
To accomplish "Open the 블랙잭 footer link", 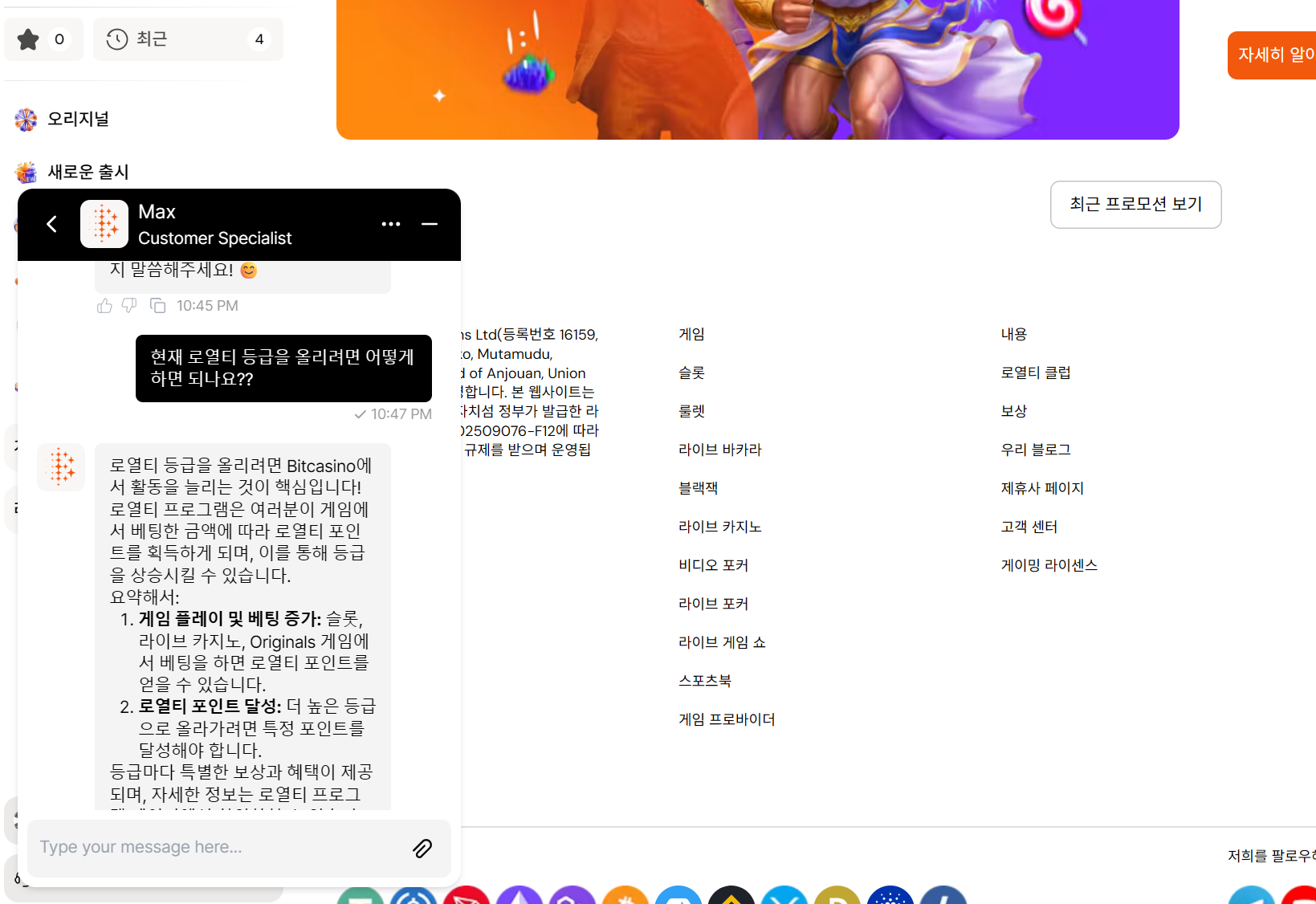I will tap(698, 488).
